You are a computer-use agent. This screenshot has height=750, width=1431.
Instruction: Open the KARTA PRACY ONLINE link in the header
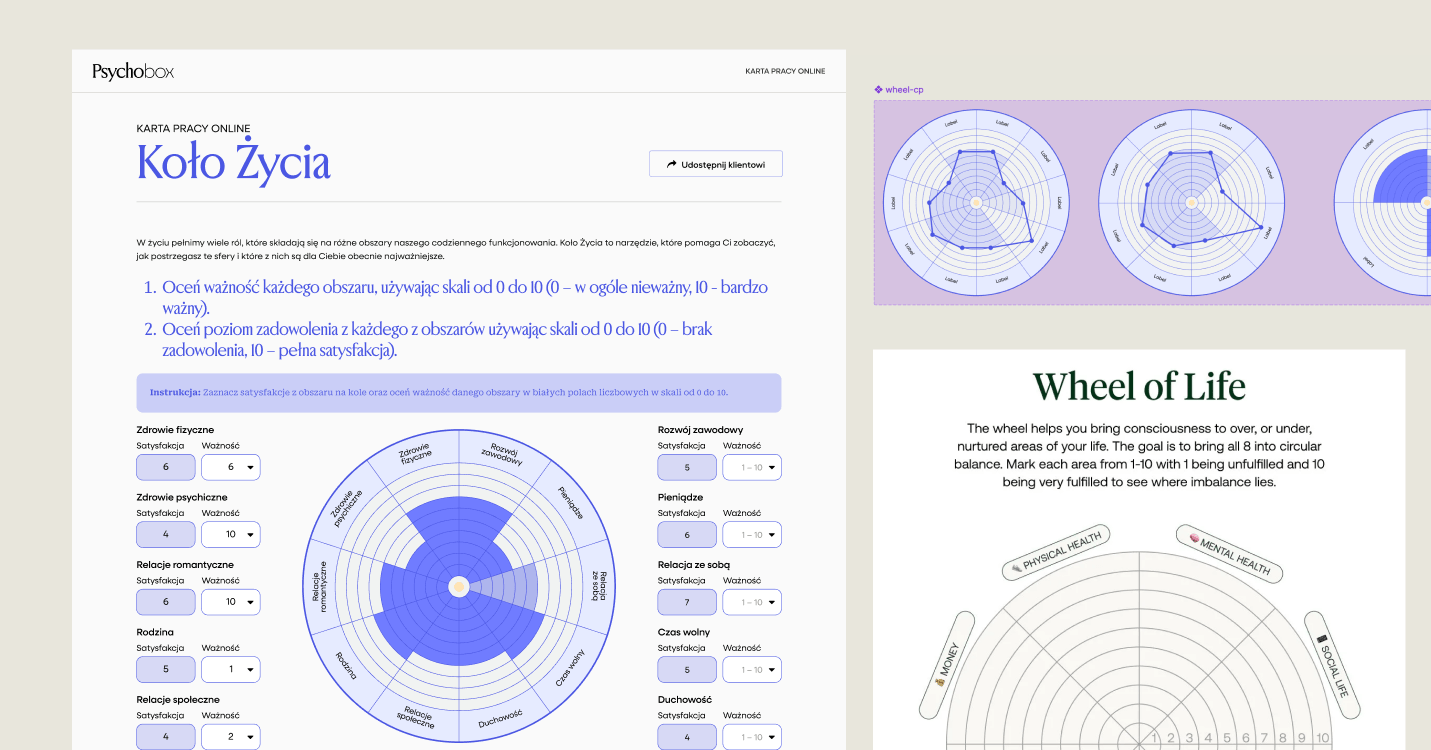(x=785, y=71)
